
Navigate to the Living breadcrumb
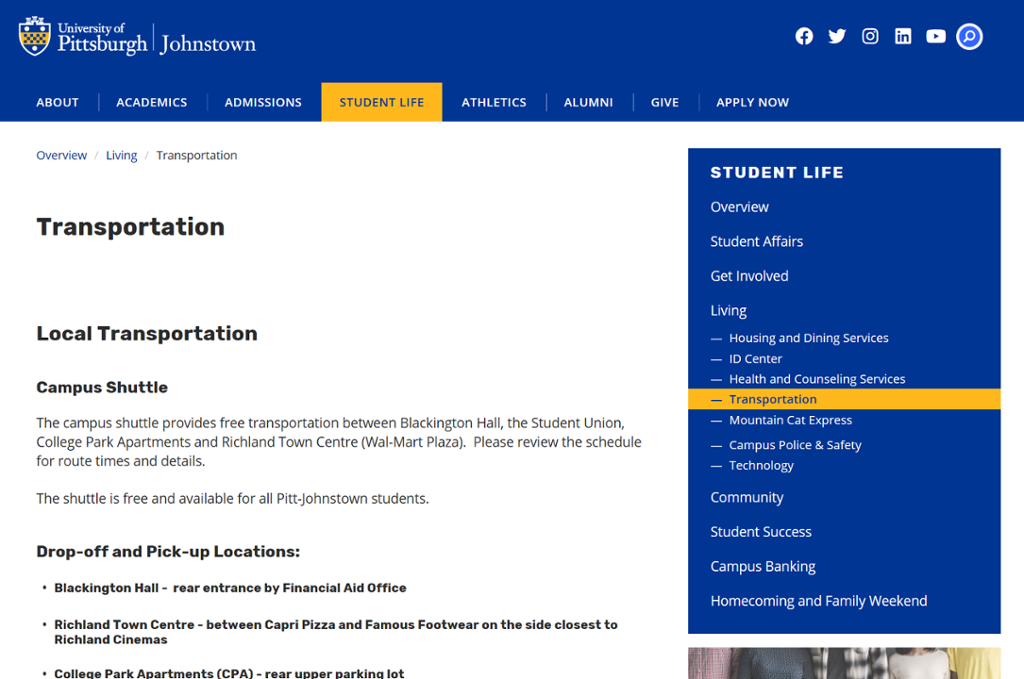121,155
